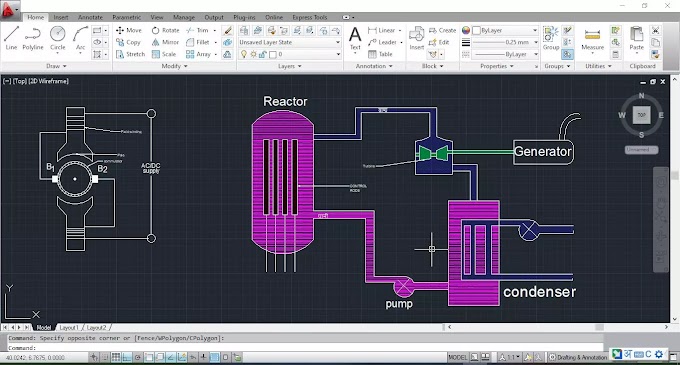Expand the Draw panel
The image size is (680, 365).
[x=56, y=66]
